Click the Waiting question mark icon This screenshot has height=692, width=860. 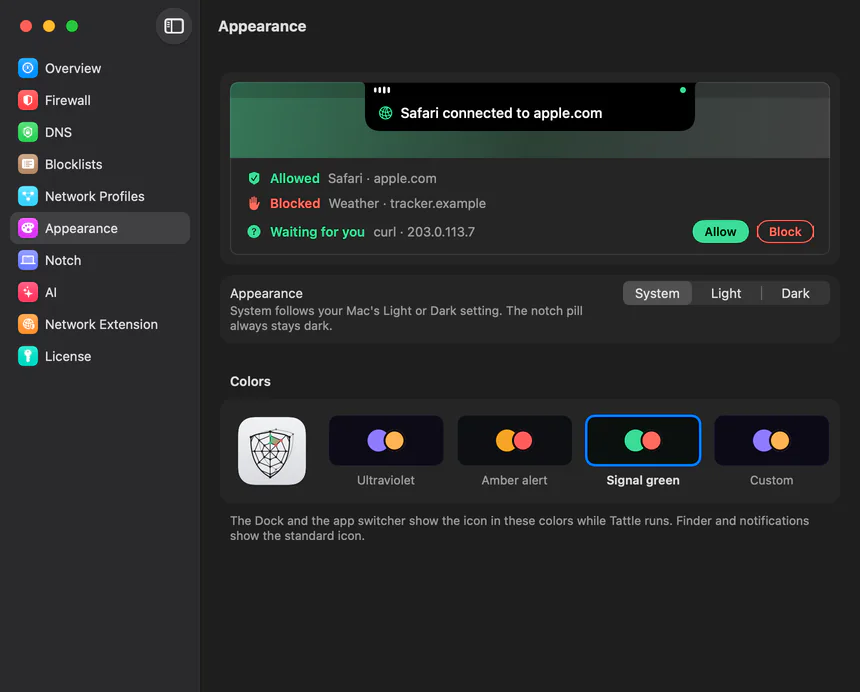pyautogui.click(x=254, y=232)
